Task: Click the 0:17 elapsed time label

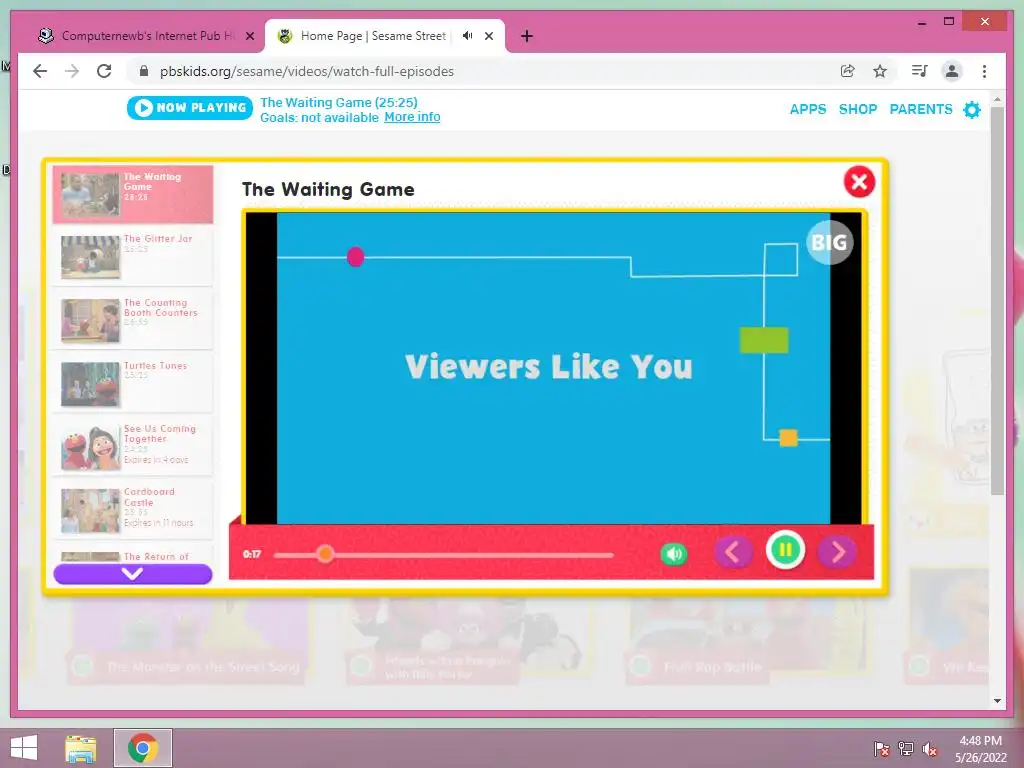Action: pyautogui.click(x=252, y=554)
